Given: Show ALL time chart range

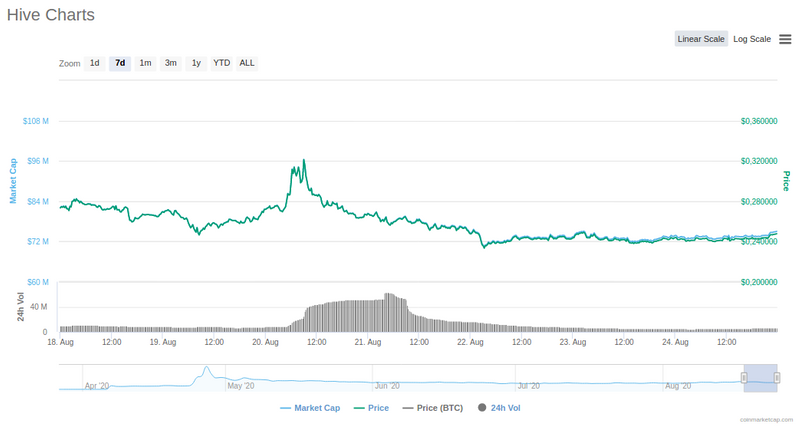Looking at the screenshot, I should coord(247,63).
